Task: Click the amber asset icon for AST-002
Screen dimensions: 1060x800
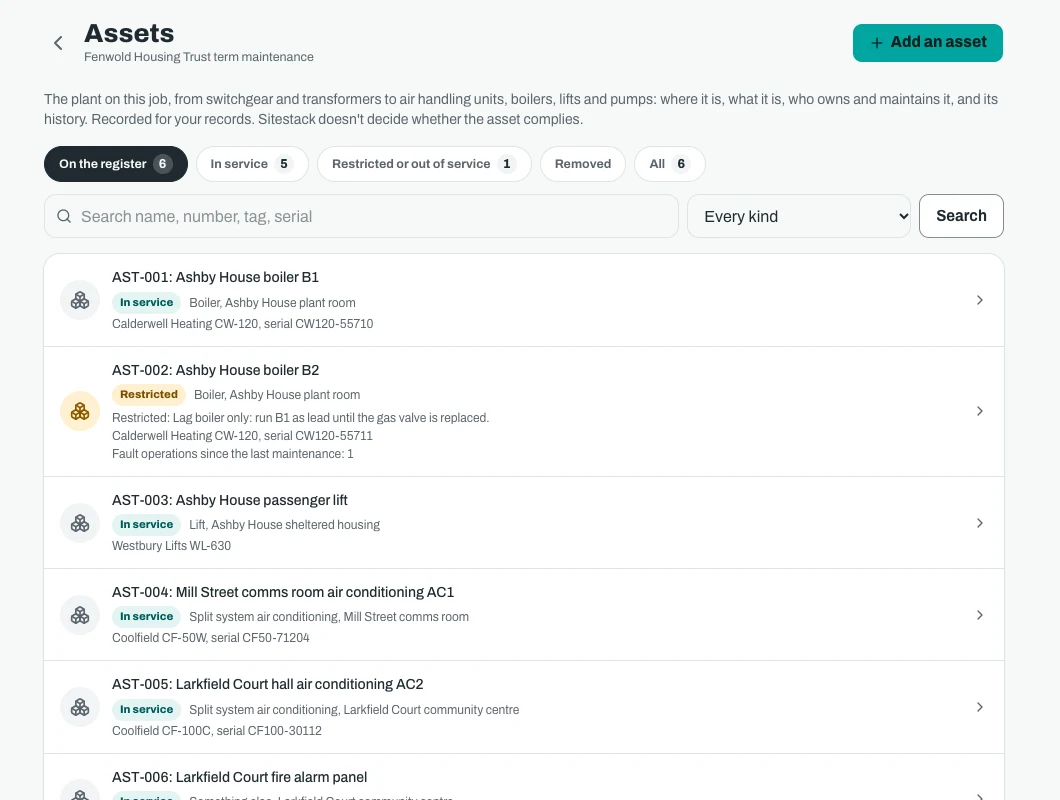Action: click(80, 411)
